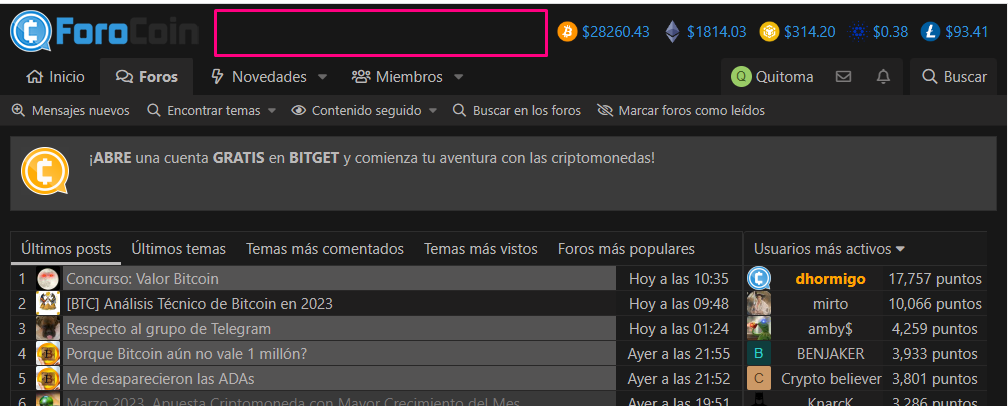The image size is (1008, 406).
Task: Click Marcar foros como leídos
Action: [680, 111]
